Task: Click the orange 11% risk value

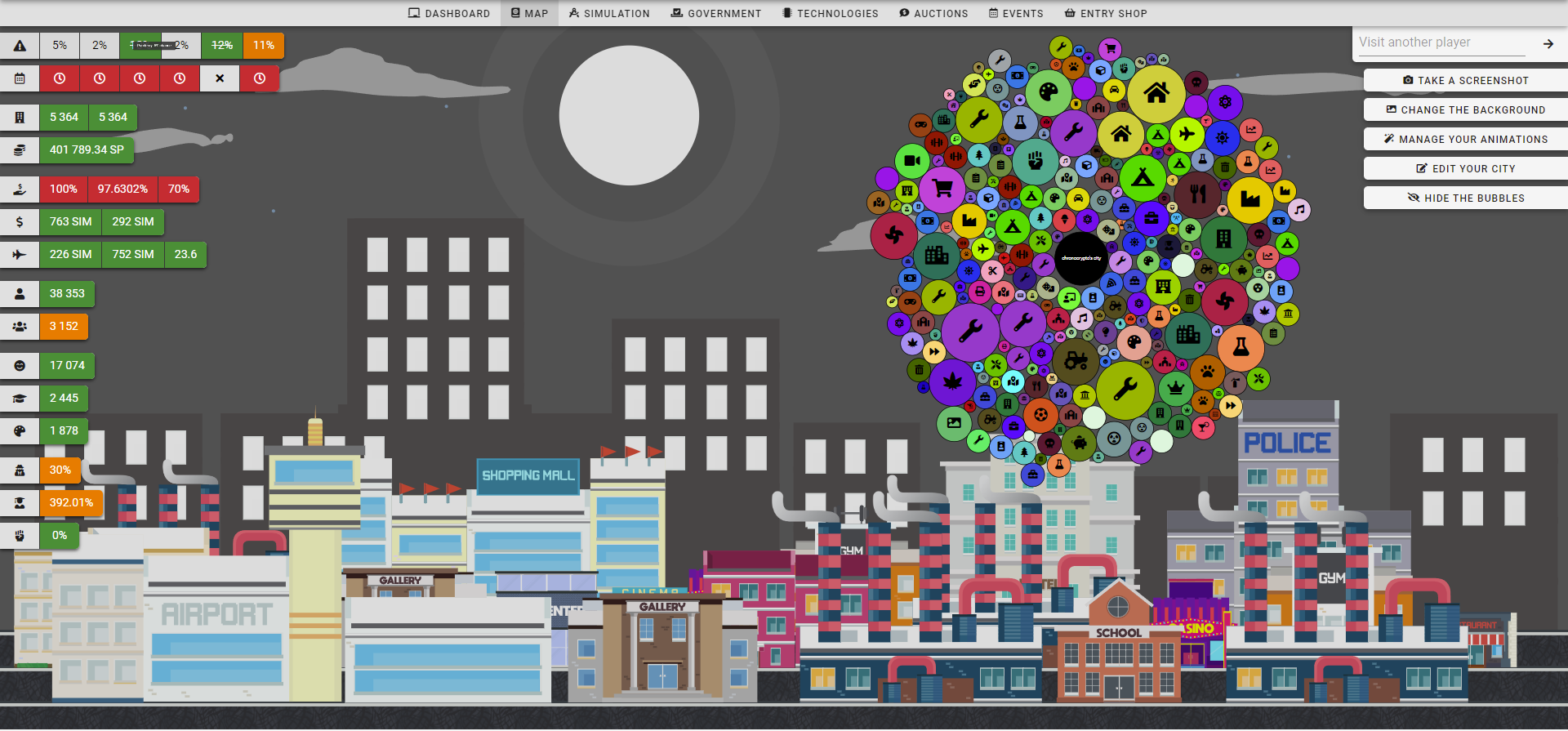Action: tap(263, 46)
